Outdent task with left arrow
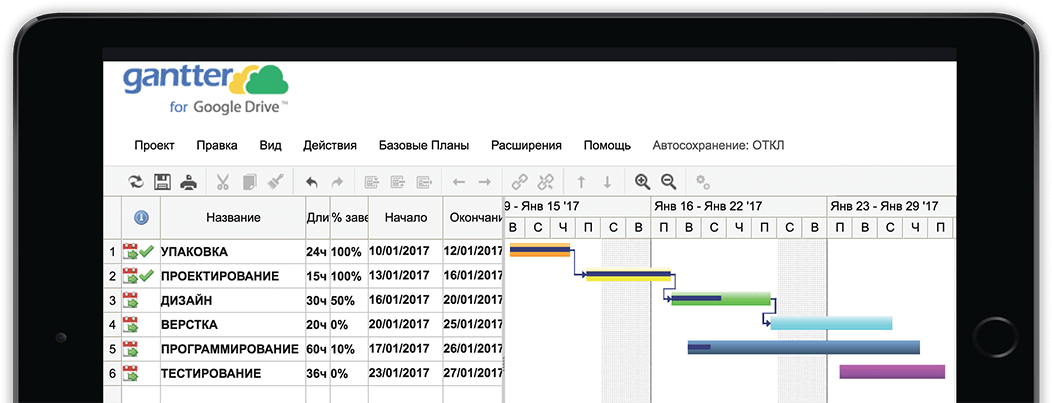 point(459,182)
